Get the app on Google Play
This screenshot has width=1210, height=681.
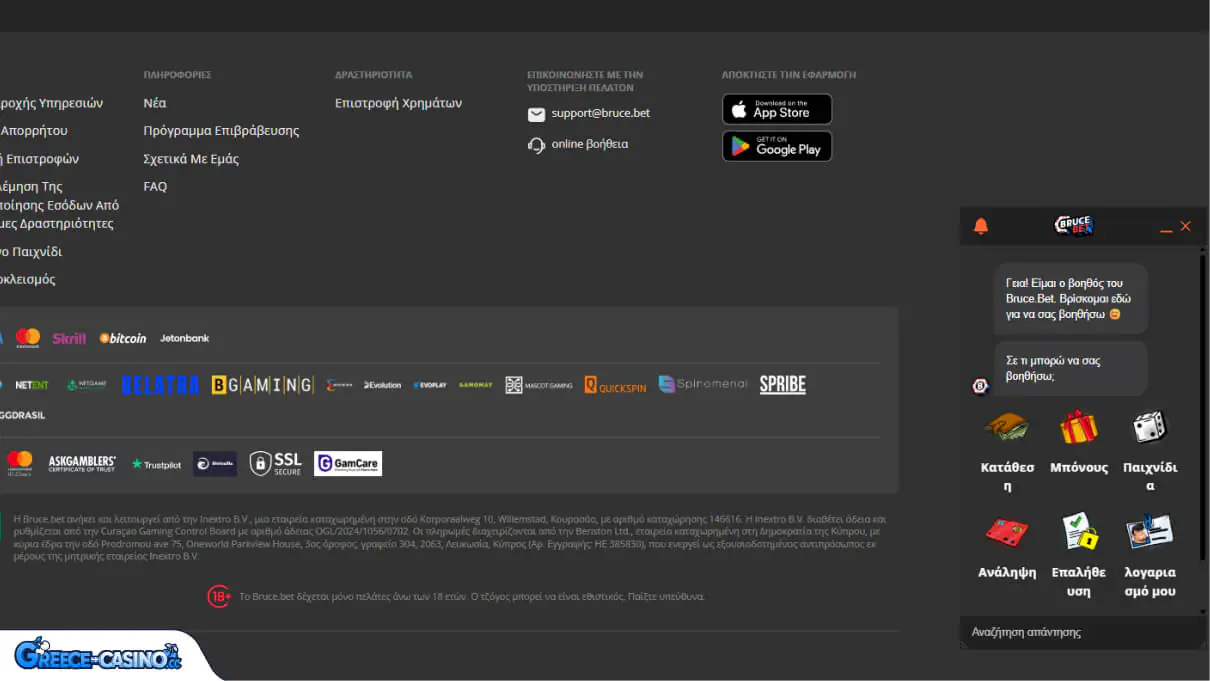point(777,146)
